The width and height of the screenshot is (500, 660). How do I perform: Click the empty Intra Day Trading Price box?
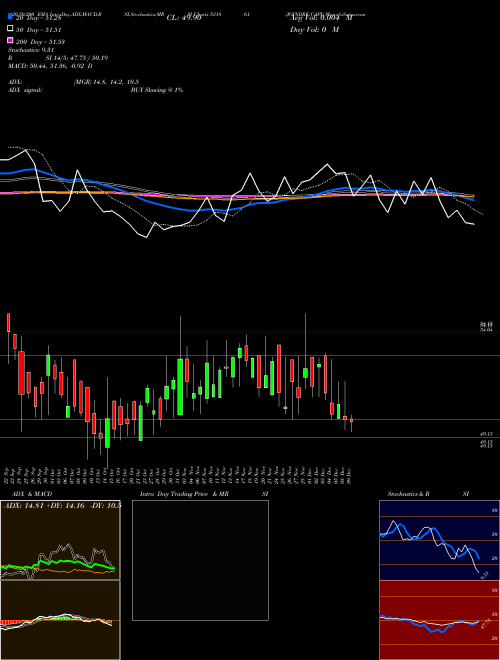200,560
